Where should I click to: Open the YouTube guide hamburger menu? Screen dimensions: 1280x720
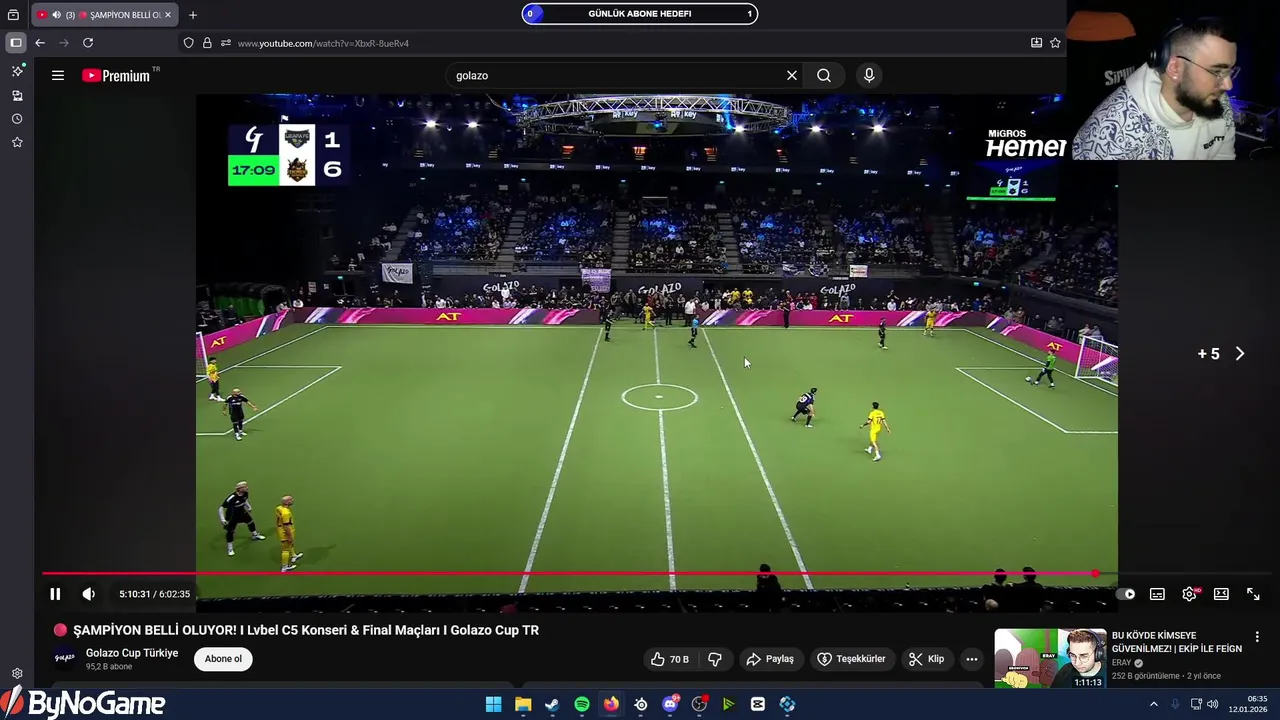pyautogui.click(x=58, y=75)
